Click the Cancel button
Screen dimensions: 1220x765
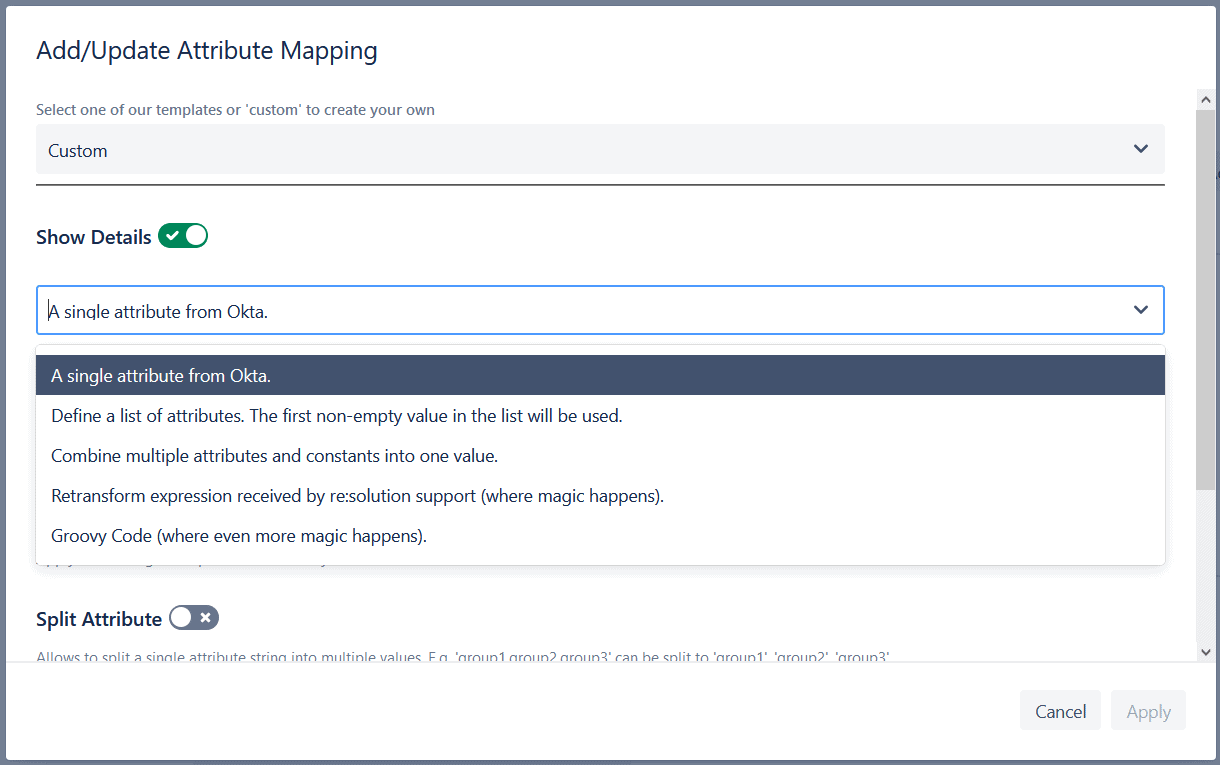(1060, 710)
